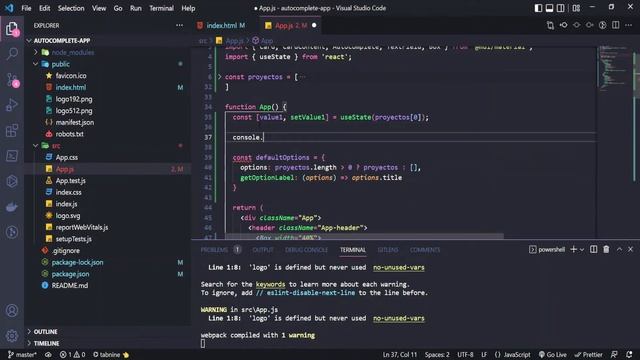The width and height of the screenshot is (640, 360).
Task: Open the Source Control view
Action: (12, 80)
